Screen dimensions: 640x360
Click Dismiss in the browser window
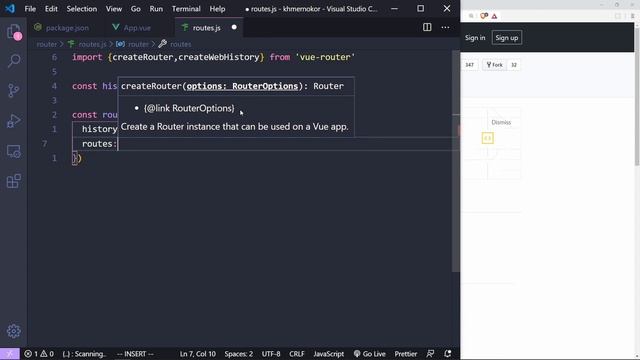click(501, 122)
